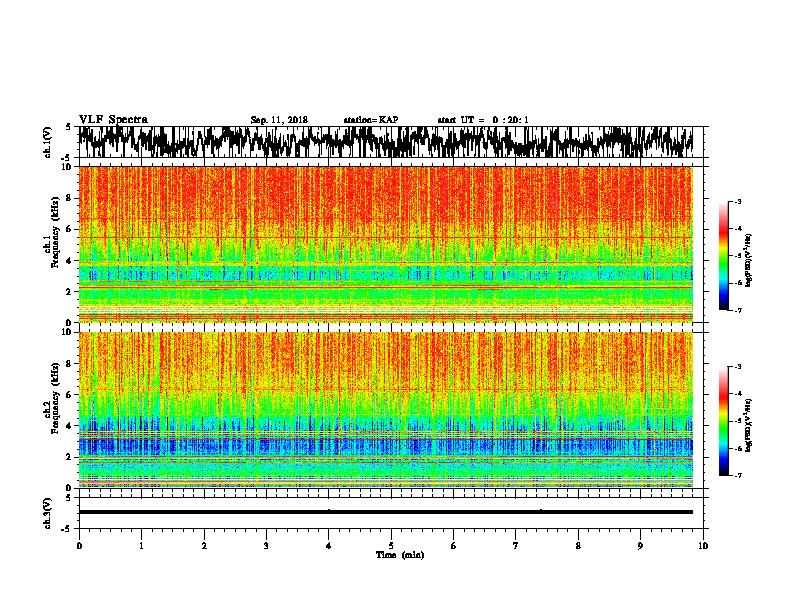Click the "-7" label on ch.1 color bar

coord(737,310)
